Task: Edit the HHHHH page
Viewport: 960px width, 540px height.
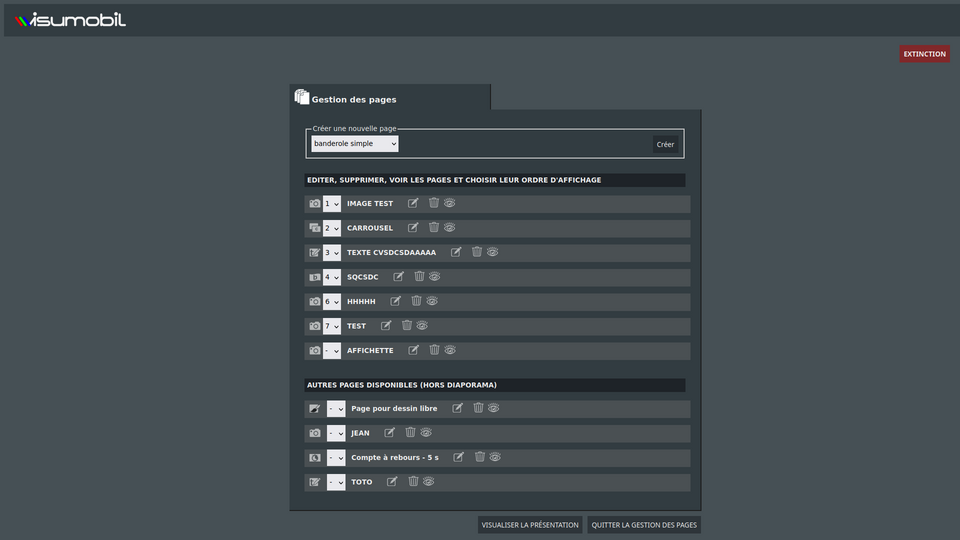Action: click(396, 301)
